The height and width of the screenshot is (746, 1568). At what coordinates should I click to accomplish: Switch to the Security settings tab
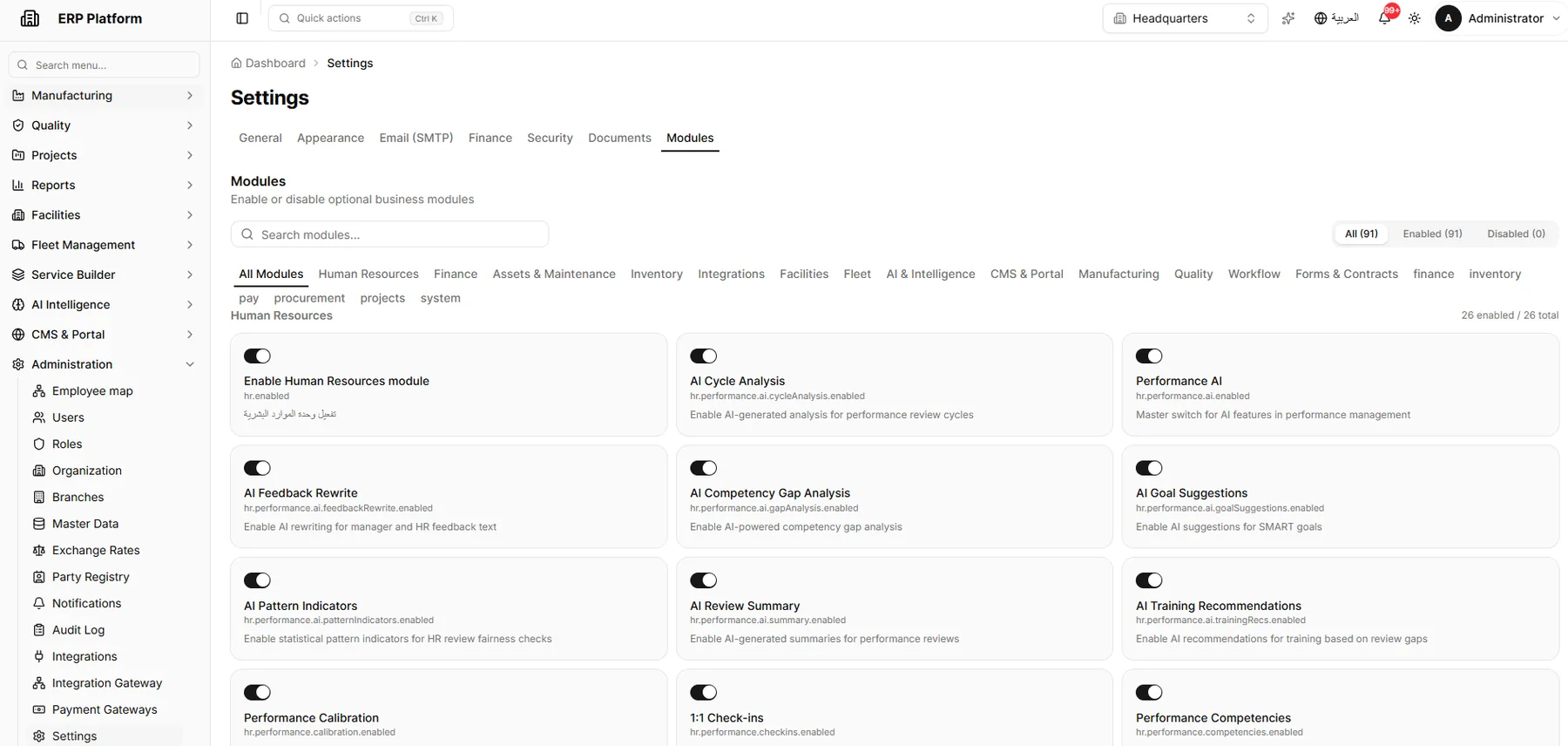(x=550, y=138)
